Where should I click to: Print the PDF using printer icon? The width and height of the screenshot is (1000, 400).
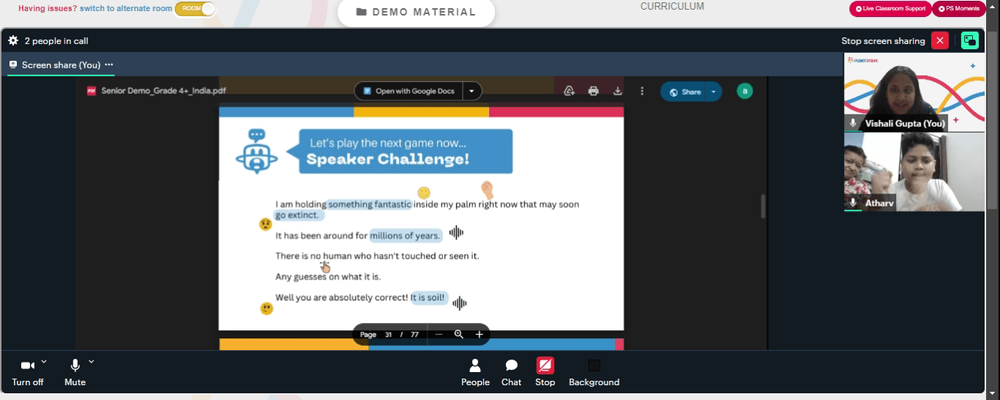pyautogui.click(x=593, y=91)
